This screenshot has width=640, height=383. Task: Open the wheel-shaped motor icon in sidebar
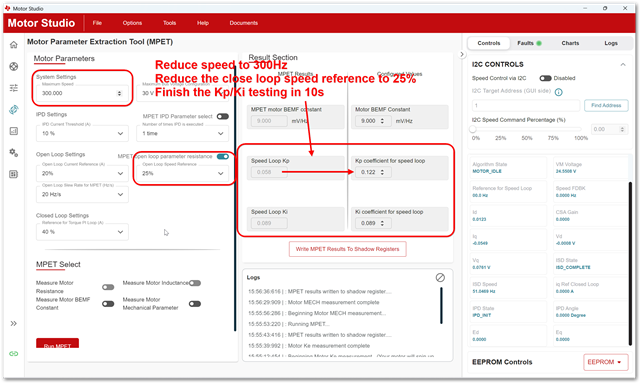click(x=13, y=66)
